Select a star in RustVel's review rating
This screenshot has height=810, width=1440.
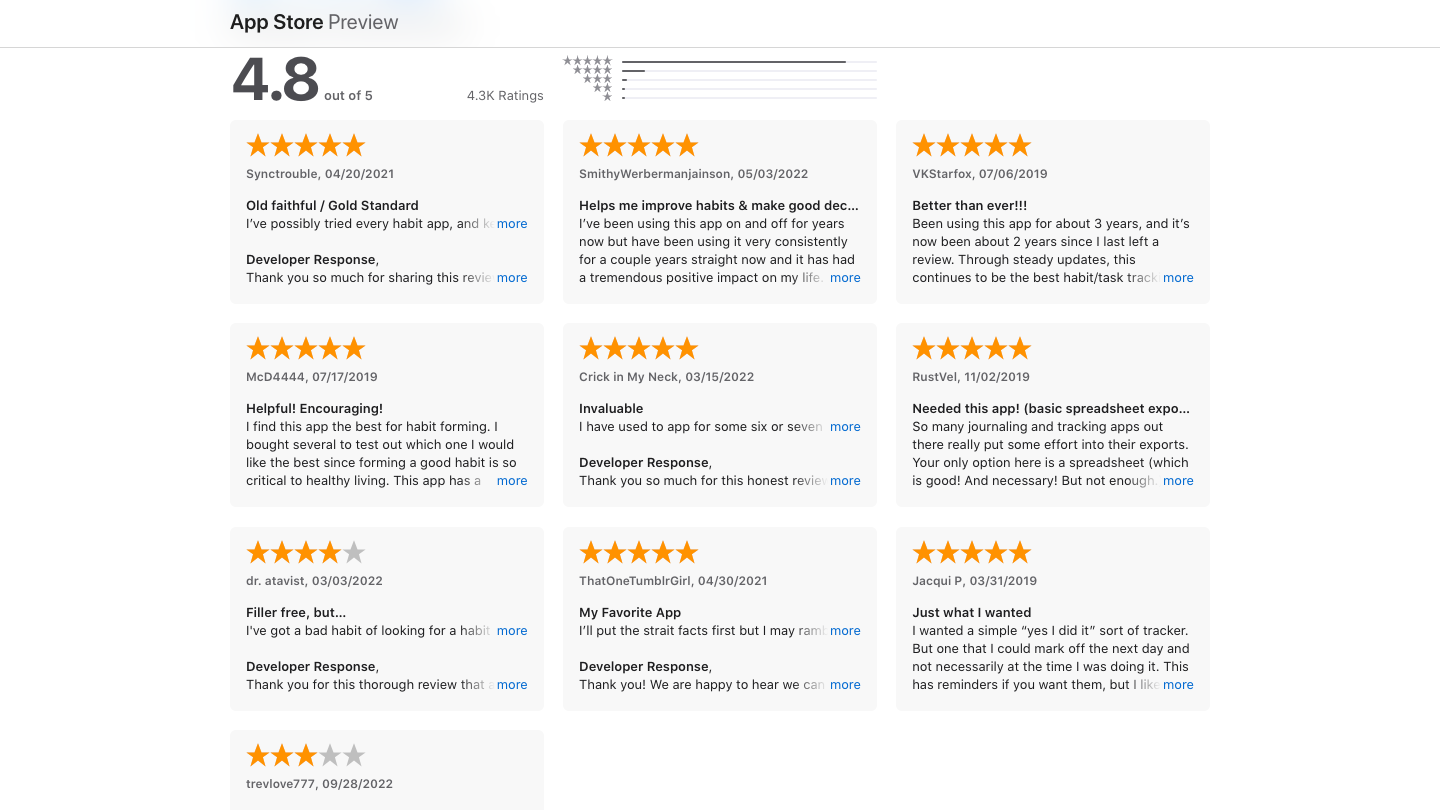click(x=947, y=347)
